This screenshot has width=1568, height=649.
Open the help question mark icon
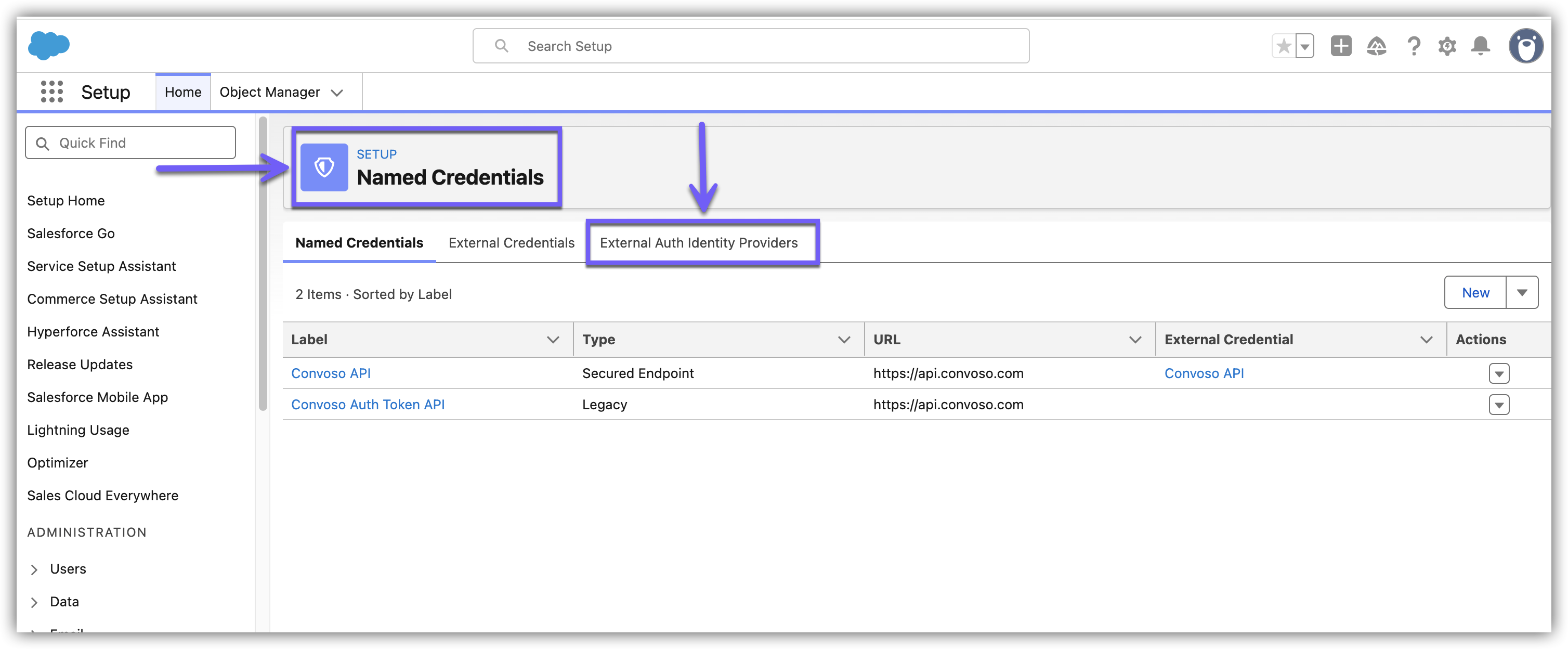(1414, 46)
